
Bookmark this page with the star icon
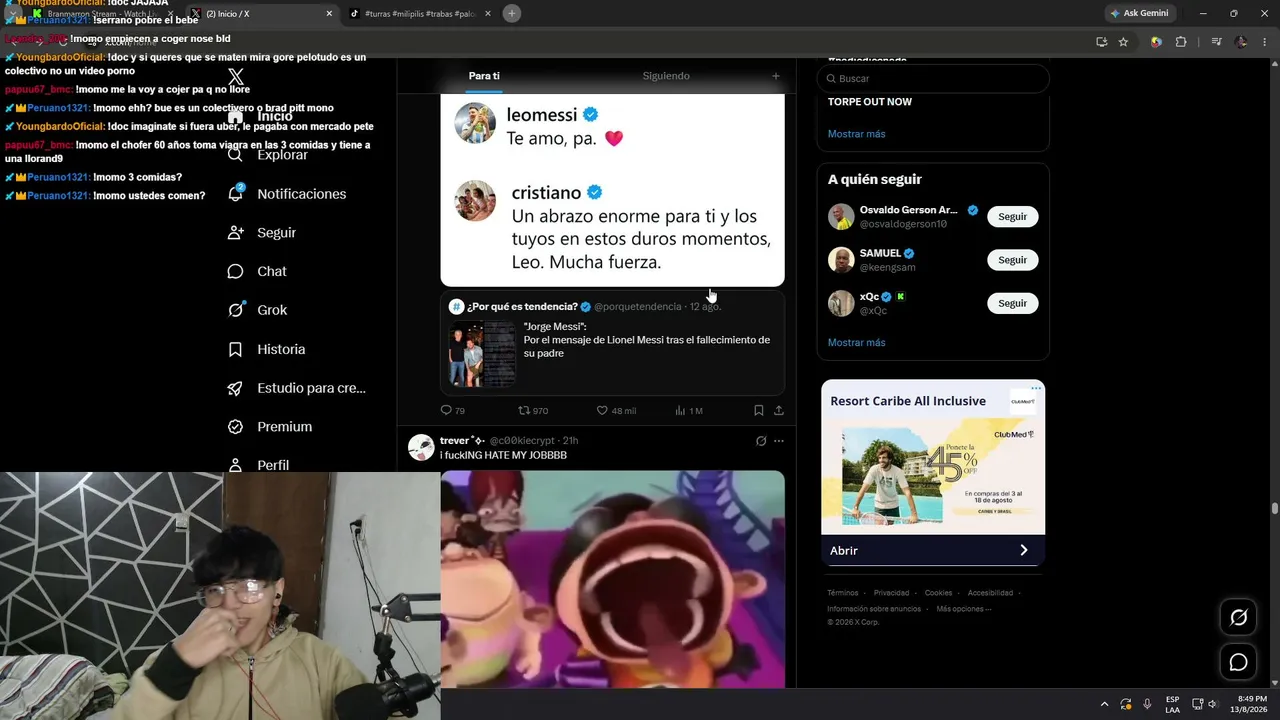click(x=1123, y=42)
